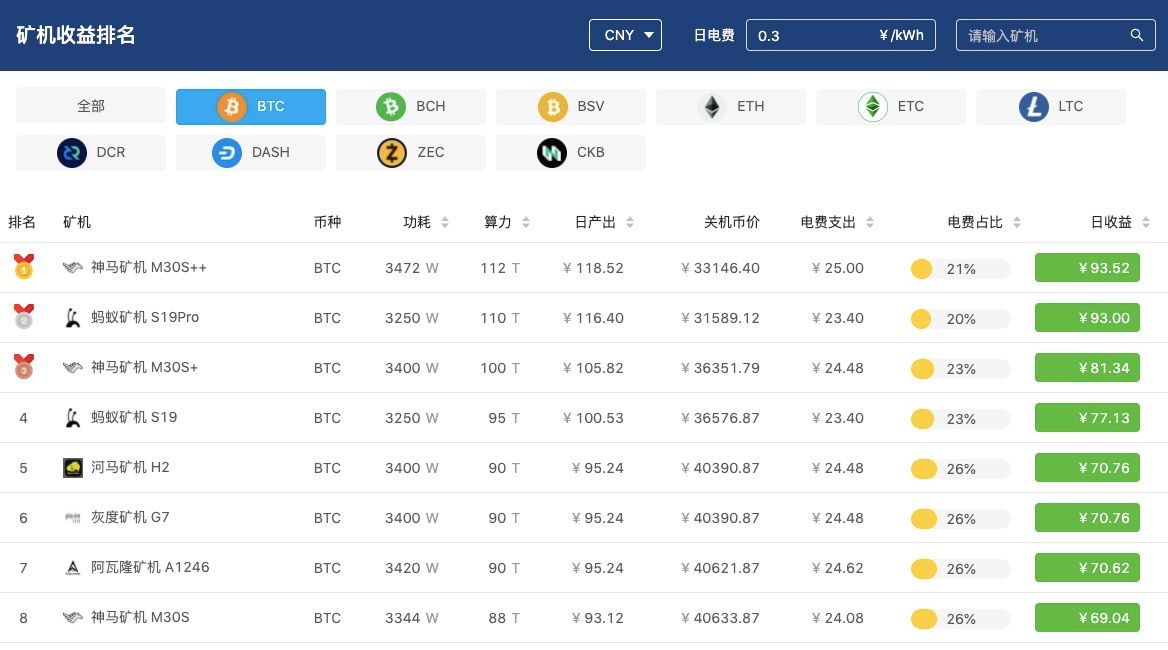Click the ¥33146.40 shutdown price cell
1168x650 pixels.
720,268
